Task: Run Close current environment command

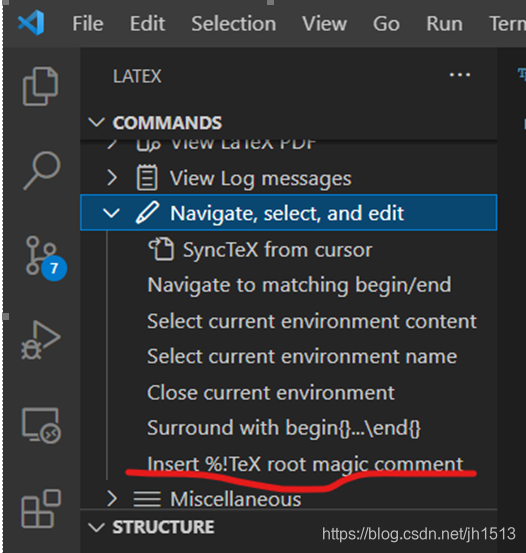Action: [271, 393]
